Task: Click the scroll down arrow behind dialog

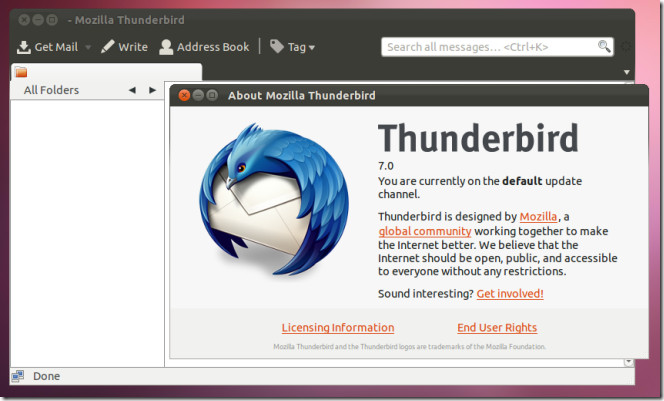Action: (628, 362)
